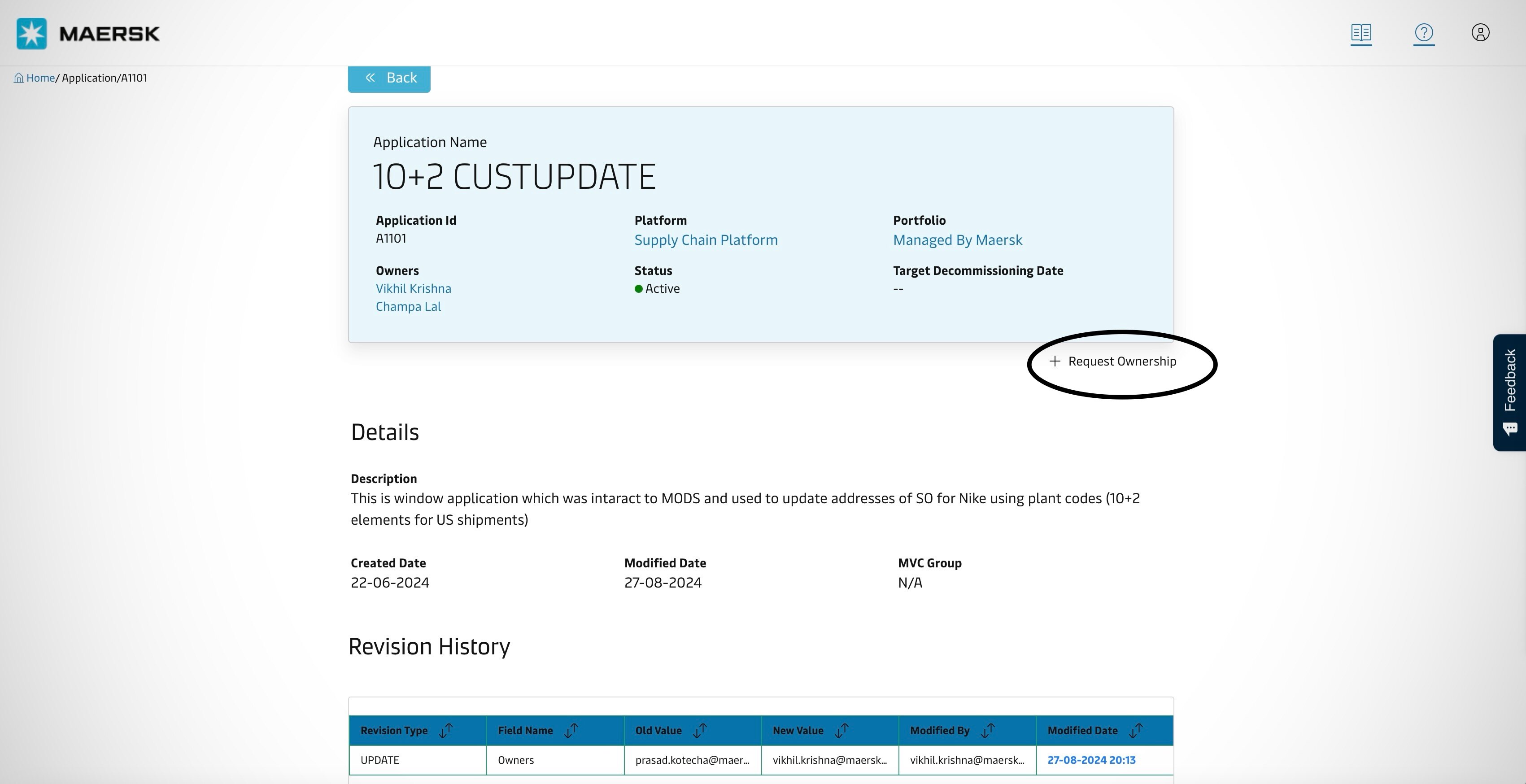The width and height of the screenshot is (1526, 784).
Task: Click the Maersk star logo
Action: click(x=31, y=34)
